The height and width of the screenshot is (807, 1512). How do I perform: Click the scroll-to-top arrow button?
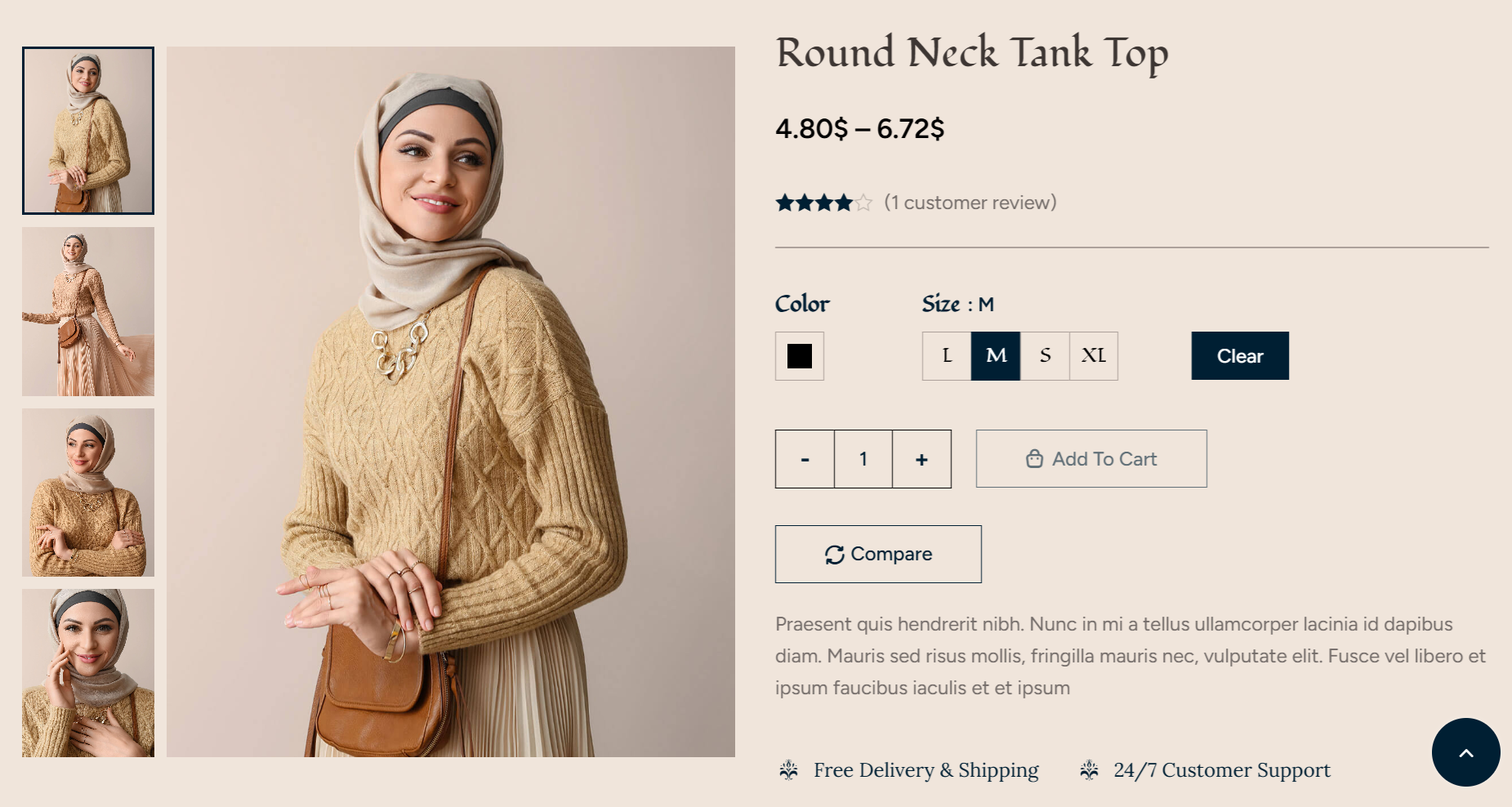[x=1465, y=752]
